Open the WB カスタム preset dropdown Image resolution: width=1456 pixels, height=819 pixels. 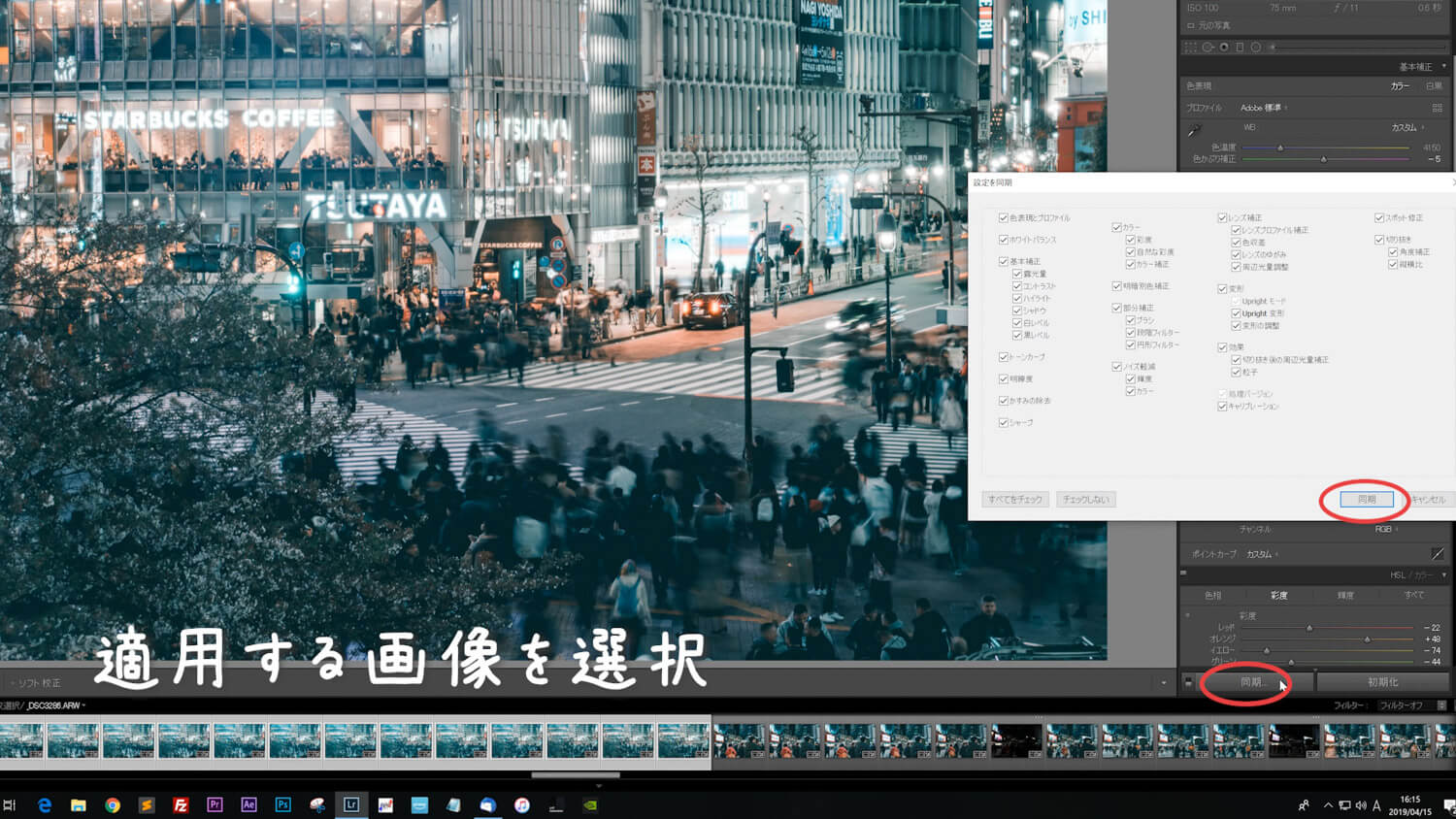click(x=1407, y=127)
